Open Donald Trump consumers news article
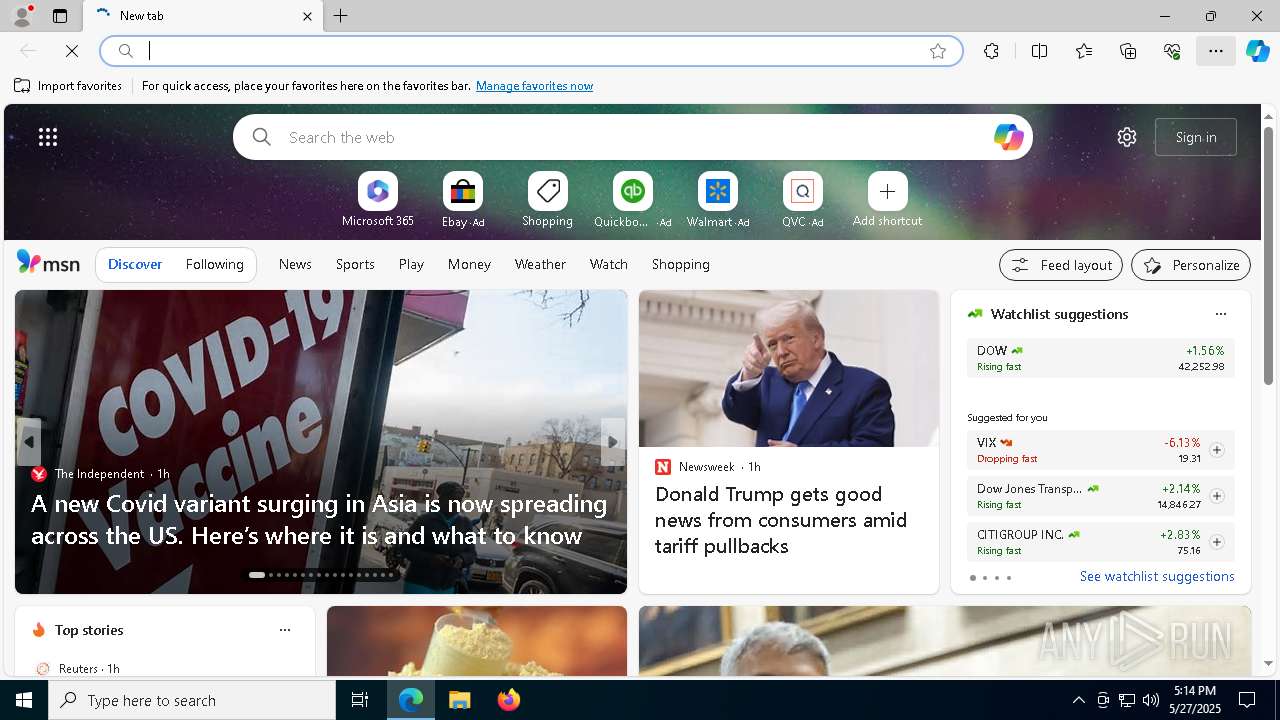1280x720 pixels. tap(781, 520)
